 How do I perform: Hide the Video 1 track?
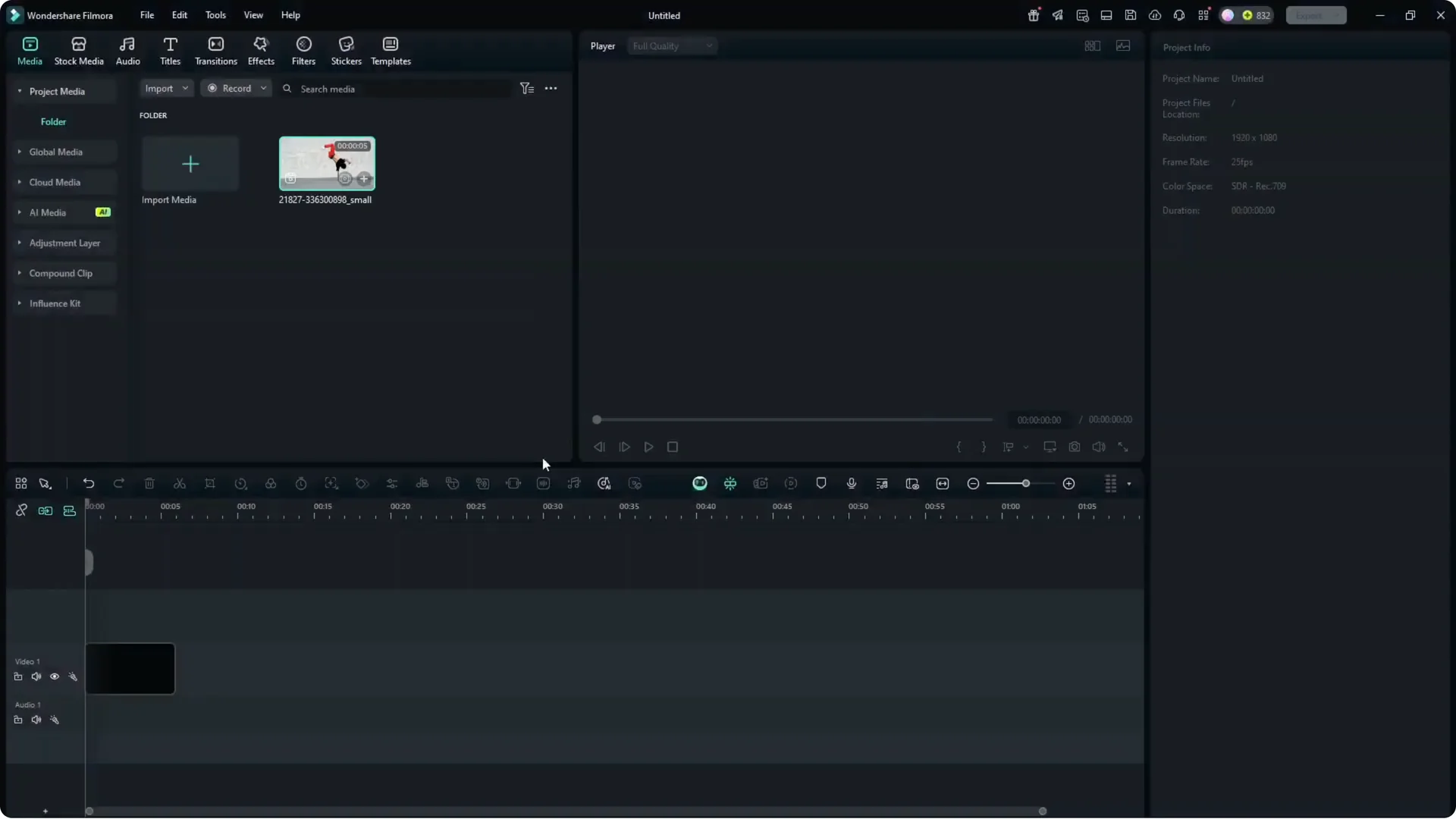point(55,676)
